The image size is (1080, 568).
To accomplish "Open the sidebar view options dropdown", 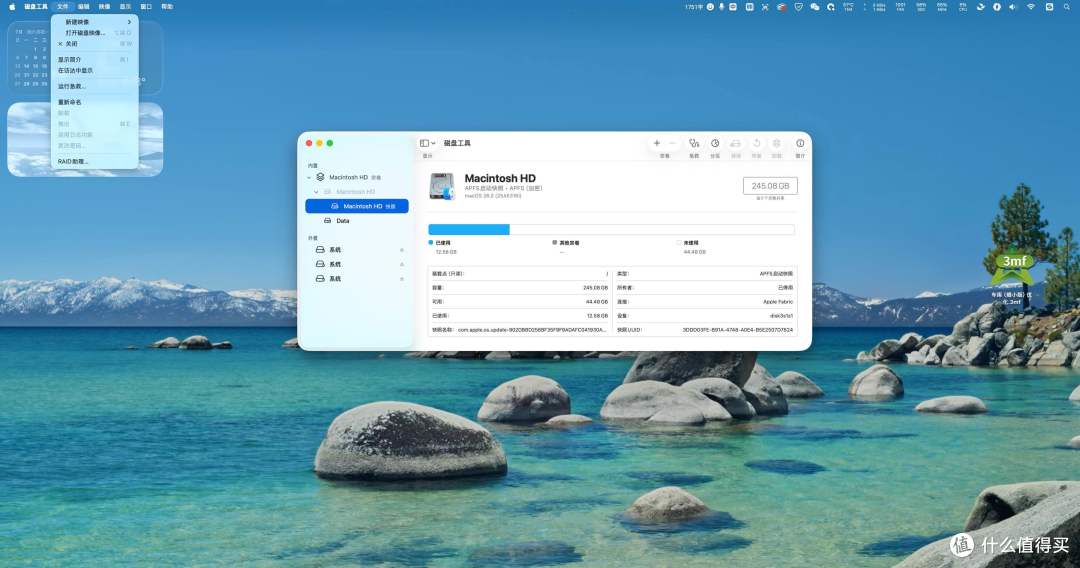I will (428, 143).
